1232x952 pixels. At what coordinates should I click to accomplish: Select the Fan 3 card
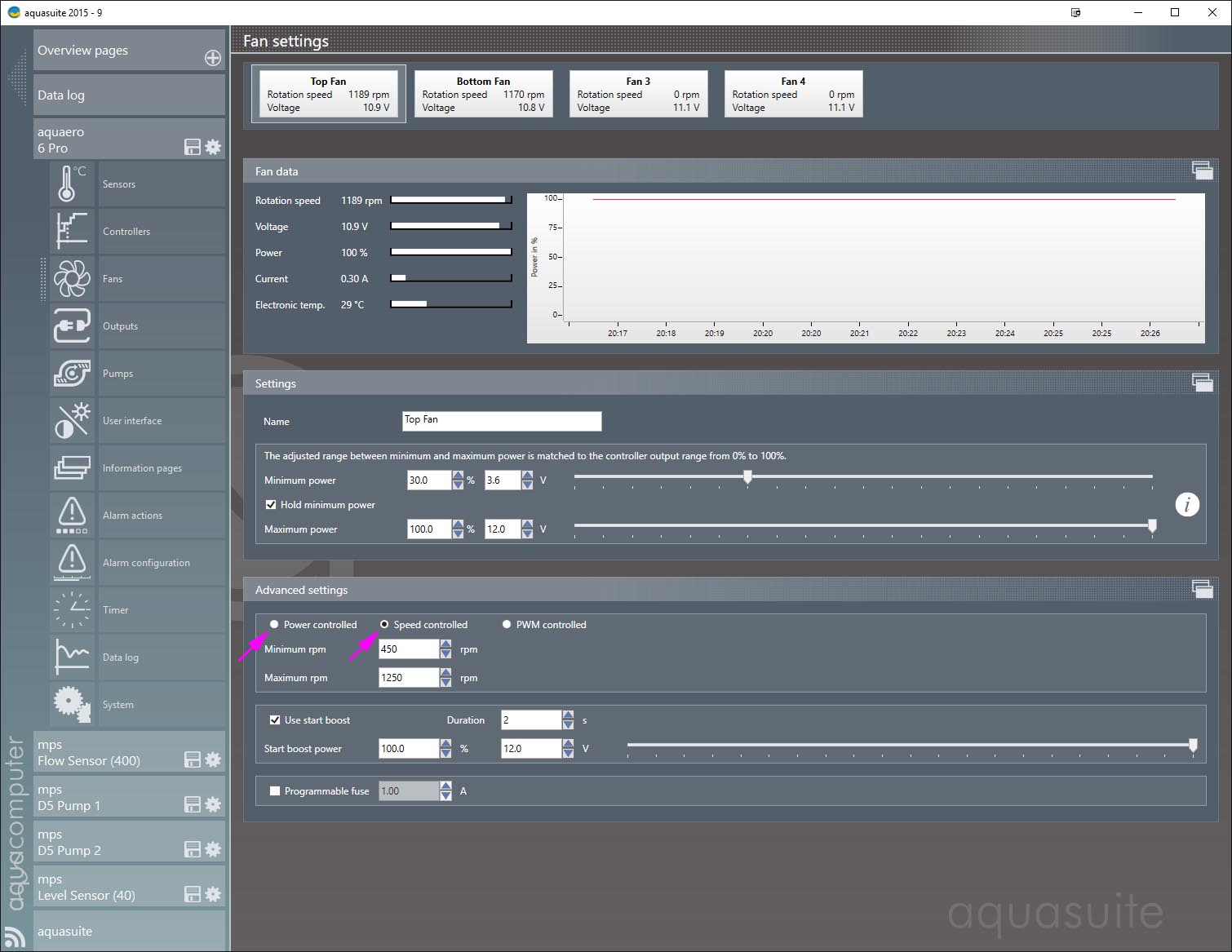point(638,94)
